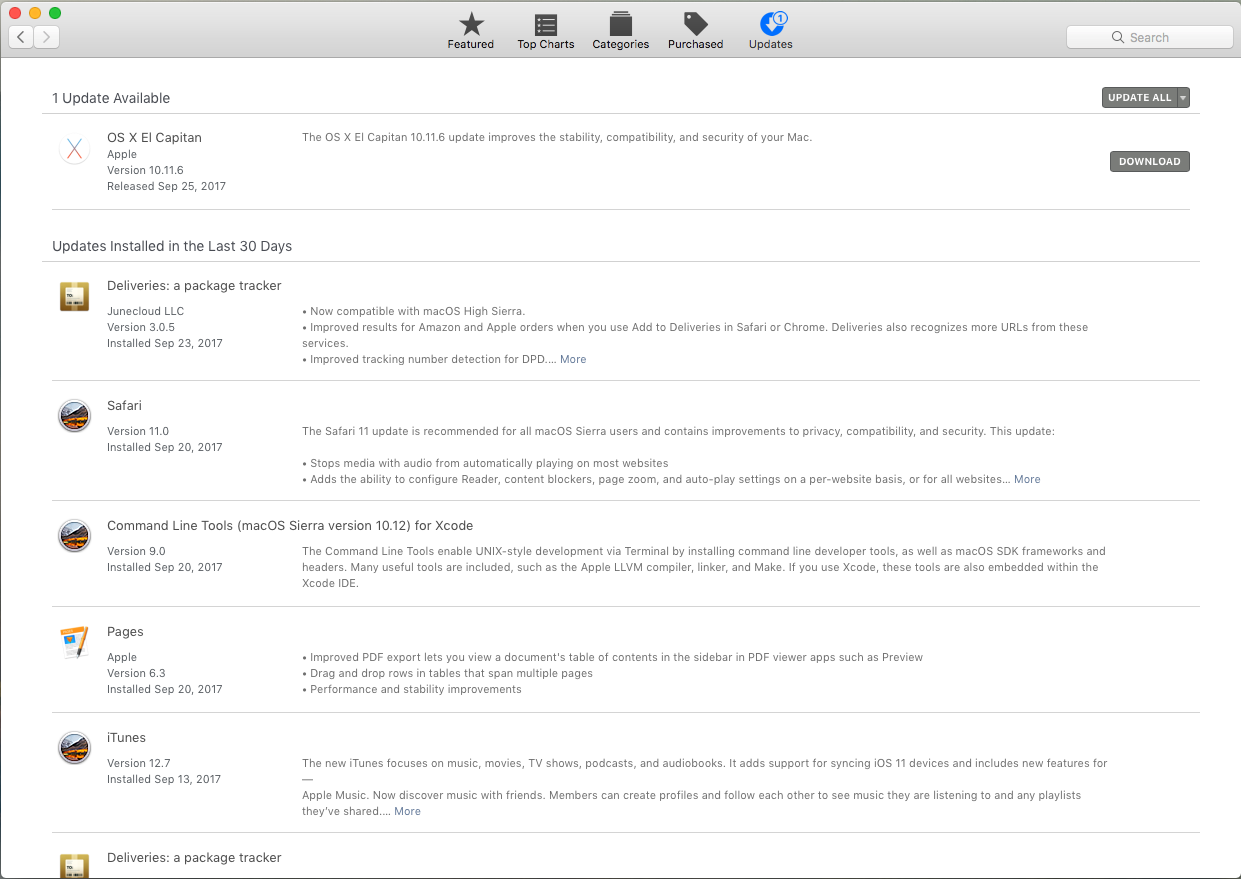The height and width of the screenshot is (879, 1241).
Task: Expand More in Deliveries release notes
Action: click(573, 359)
